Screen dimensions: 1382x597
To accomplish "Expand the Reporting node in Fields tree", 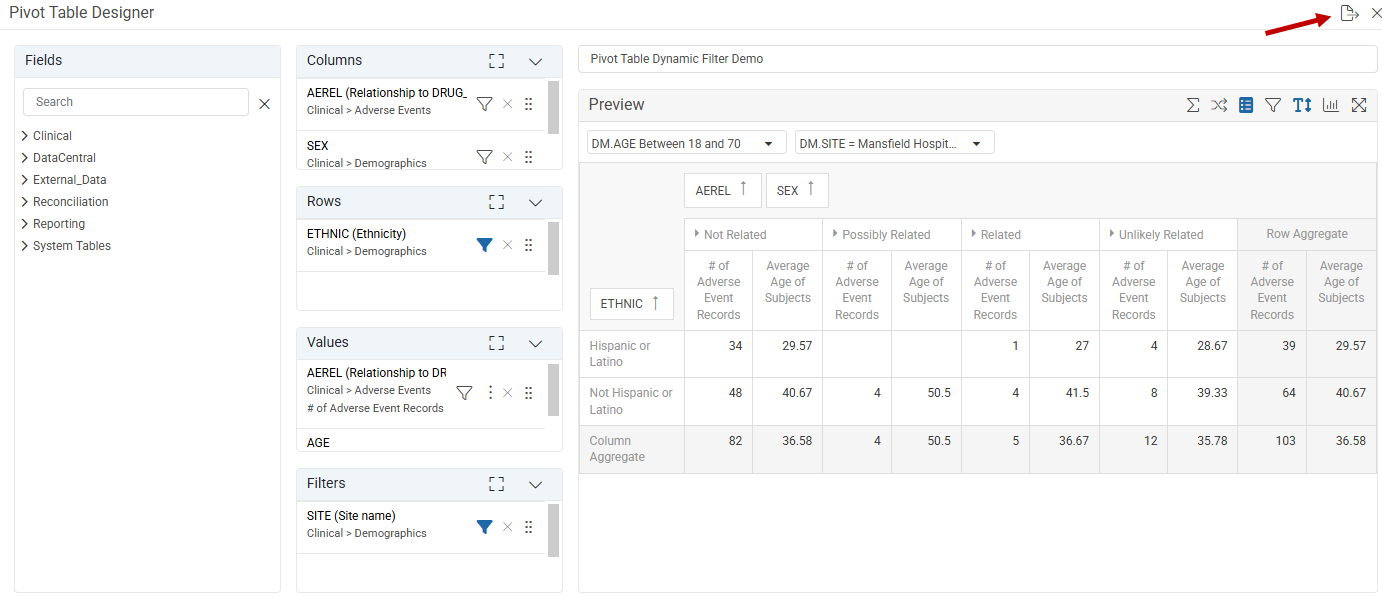I will 24,224.
